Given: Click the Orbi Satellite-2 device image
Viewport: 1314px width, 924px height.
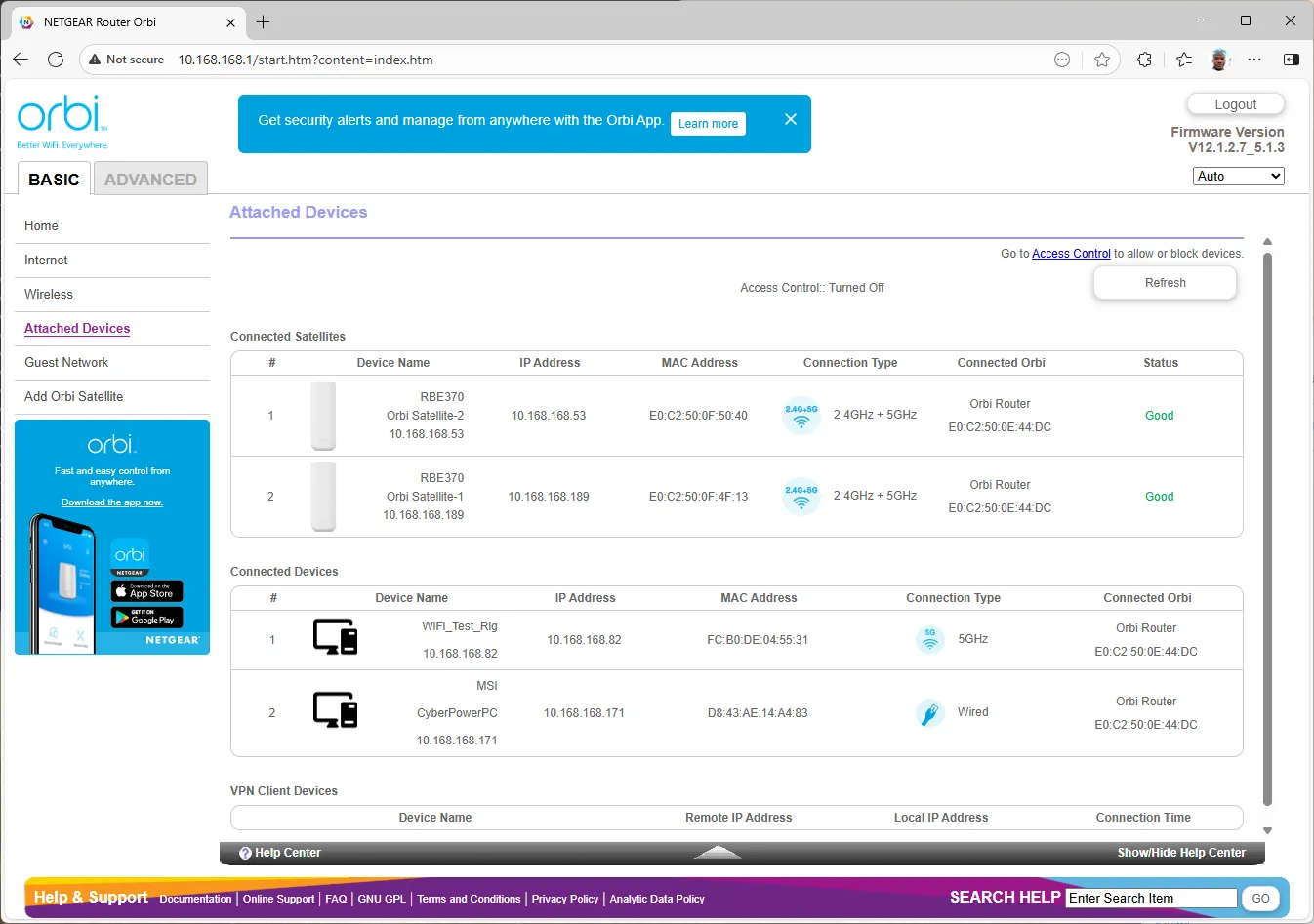Looking at the screenshot, I should click(x=323, y=416).
